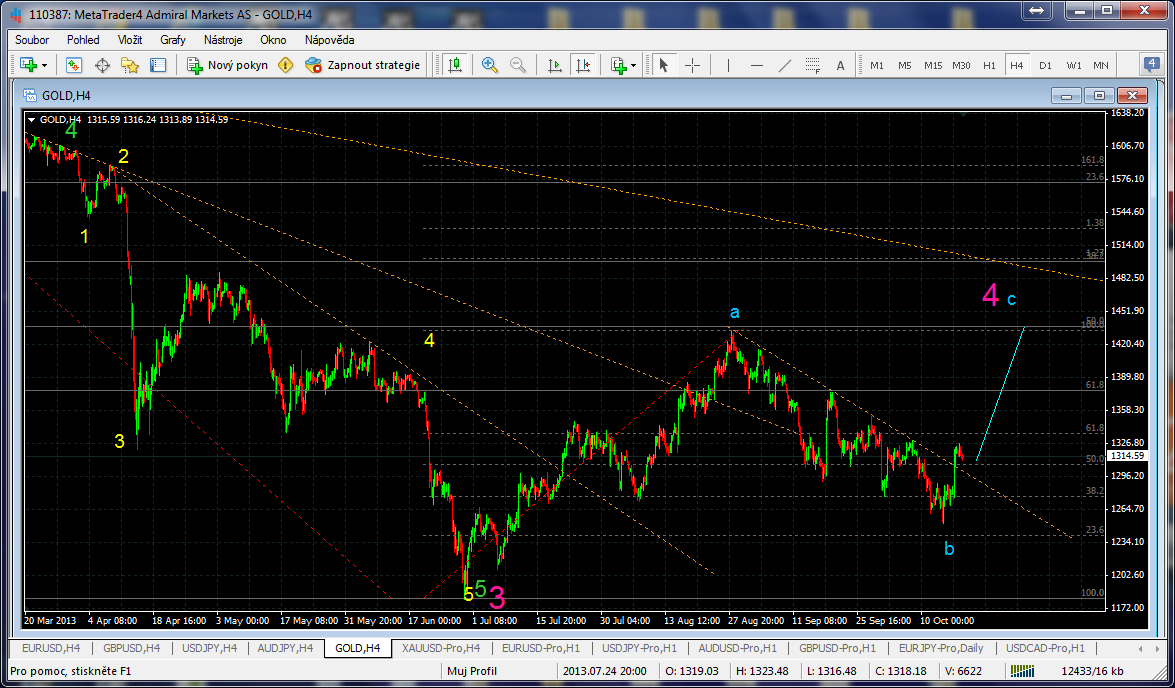Open a new chart window
Image resolution: width=1175 pixels, height=688 pixels.
28,65
